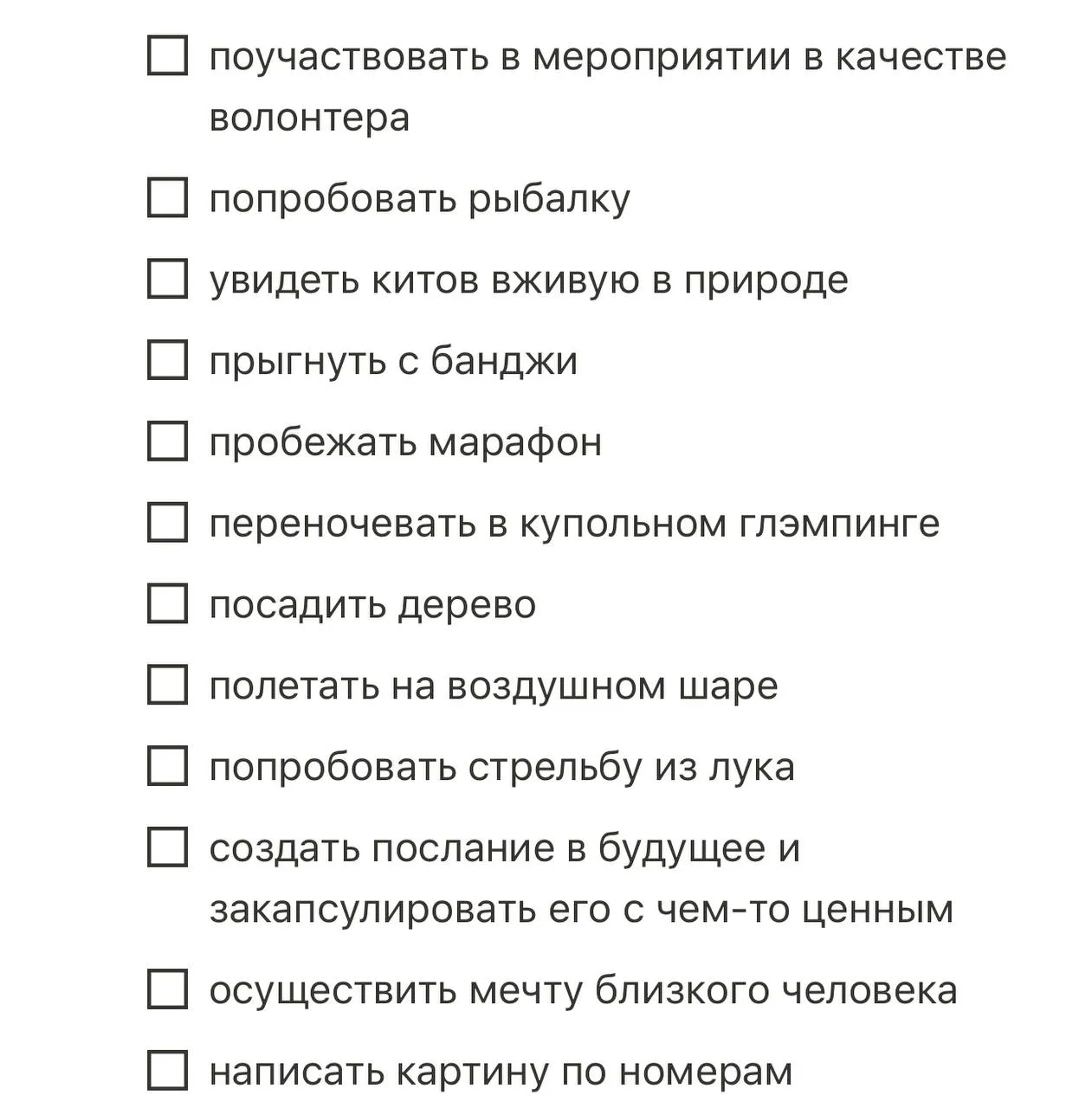Image resolution: width=1092 pixels, height=1108 pixels.
Task: Check the "создать послание в будущее" box
Action: [x=167, y=847]
